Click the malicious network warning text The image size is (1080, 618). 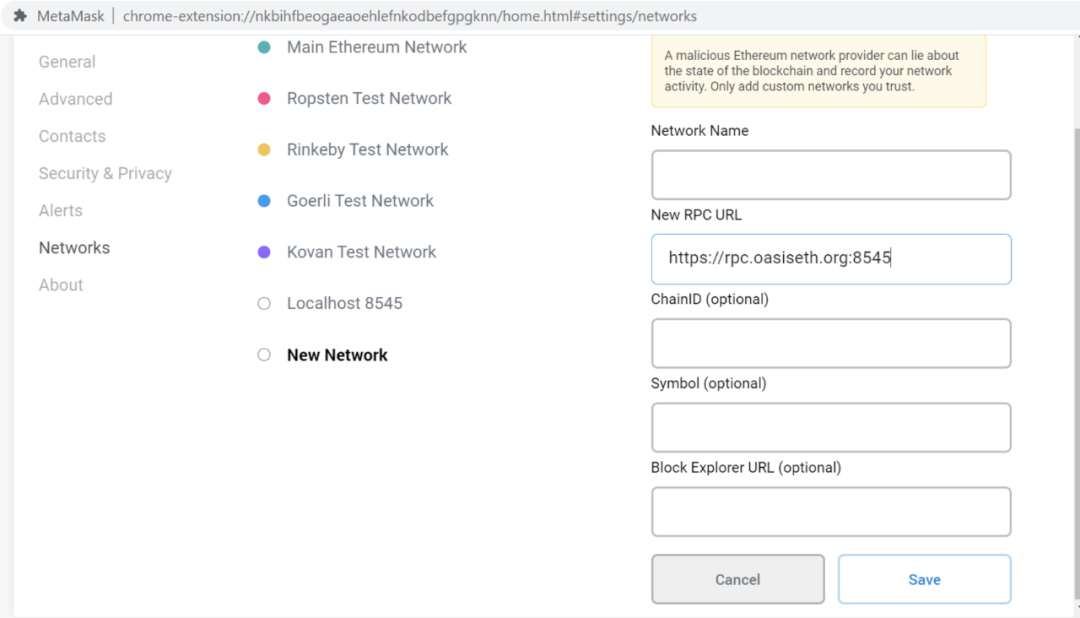812,71
